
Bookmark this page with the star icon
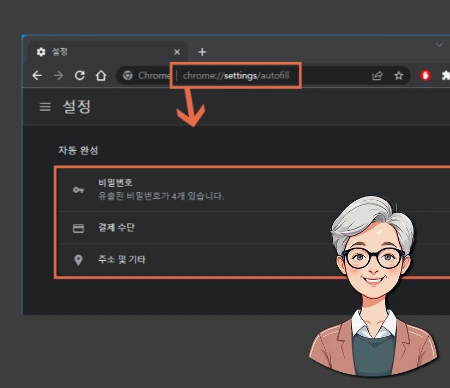(399, 76)
